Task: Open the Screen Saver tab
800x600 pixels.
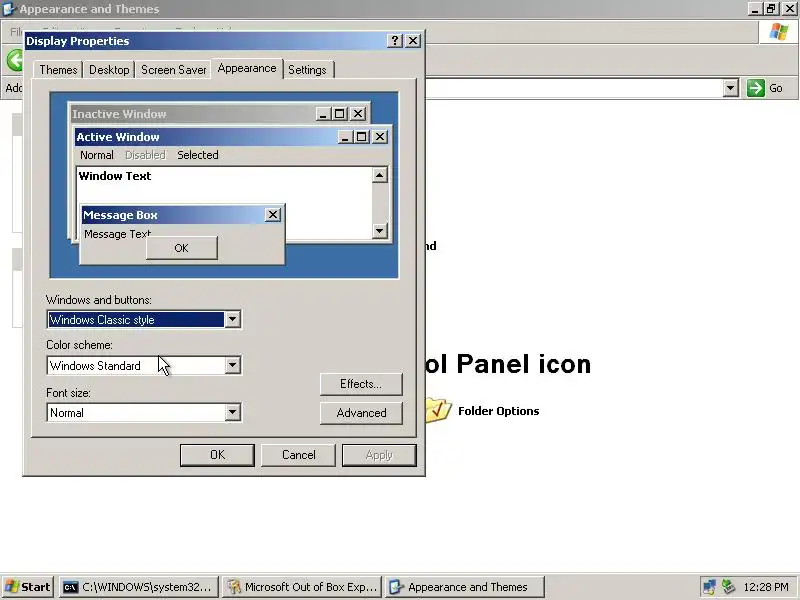Action: coord(173,70)
